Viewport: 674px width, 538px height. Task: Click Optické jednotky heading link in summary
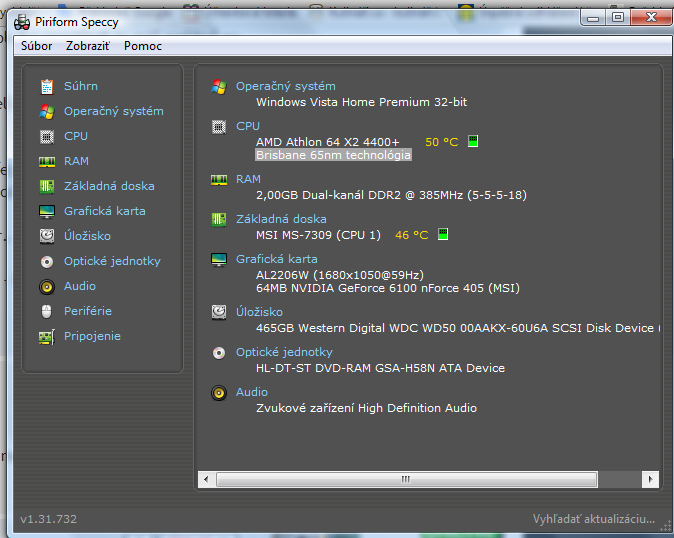pyautogui.click(x=284, y=352)
